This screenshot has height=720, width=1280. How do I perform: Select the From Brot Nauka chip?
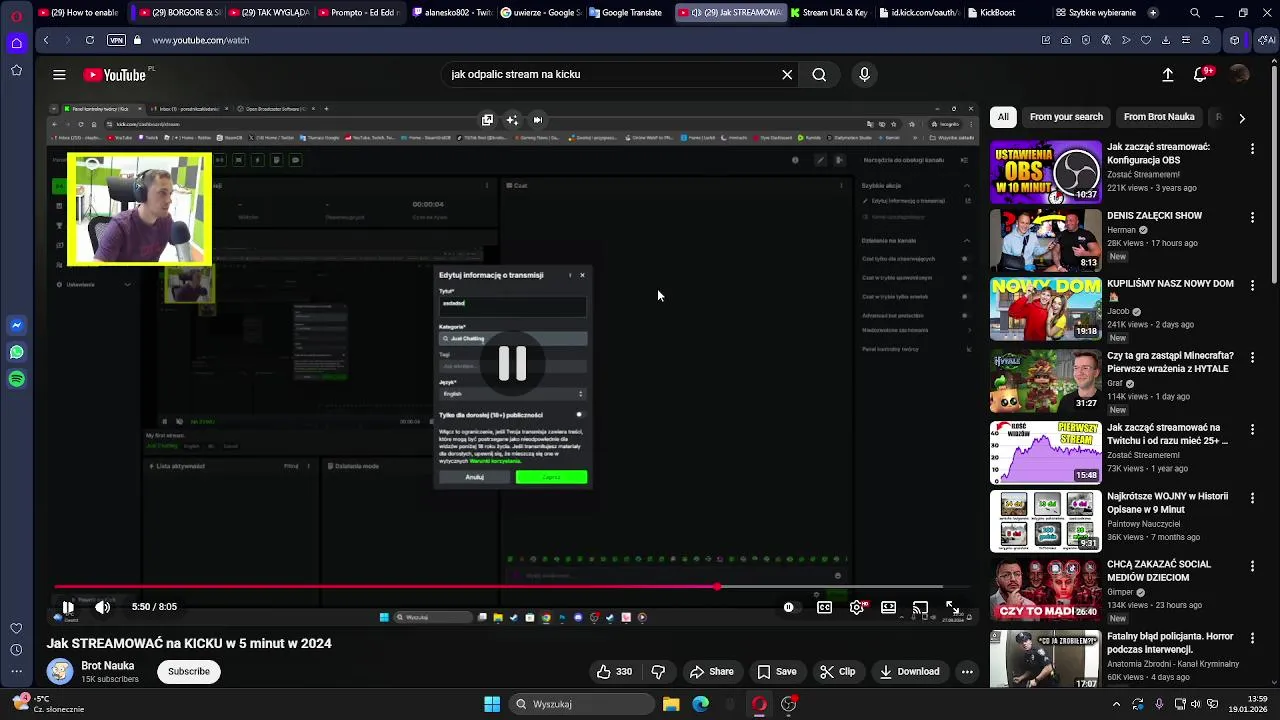coord(1159,117)
